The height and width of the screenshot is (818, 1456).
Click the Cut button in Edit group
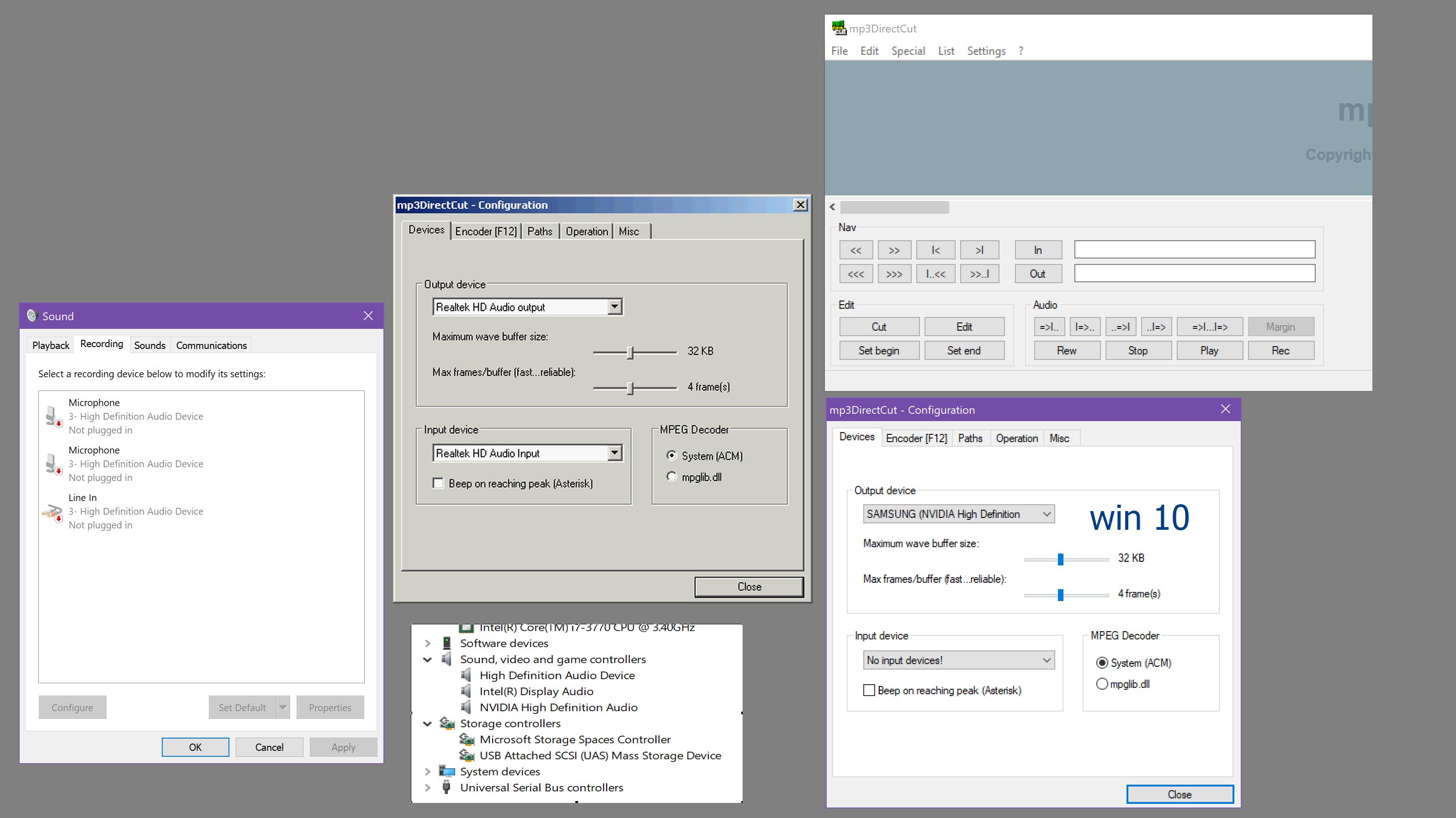(879, 327)
